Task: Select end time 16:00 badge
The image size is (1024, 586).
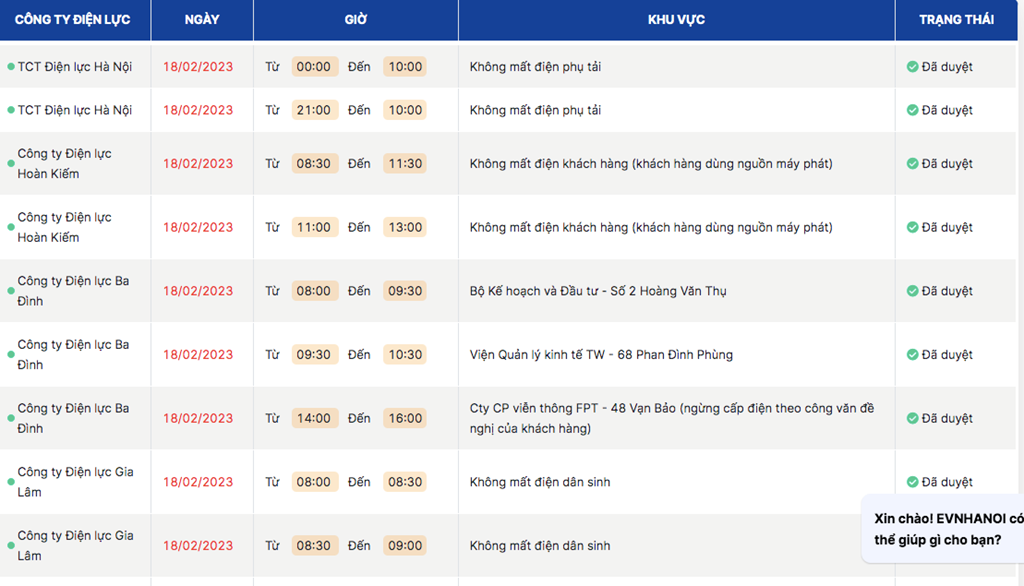Action: tap(405, 418)
